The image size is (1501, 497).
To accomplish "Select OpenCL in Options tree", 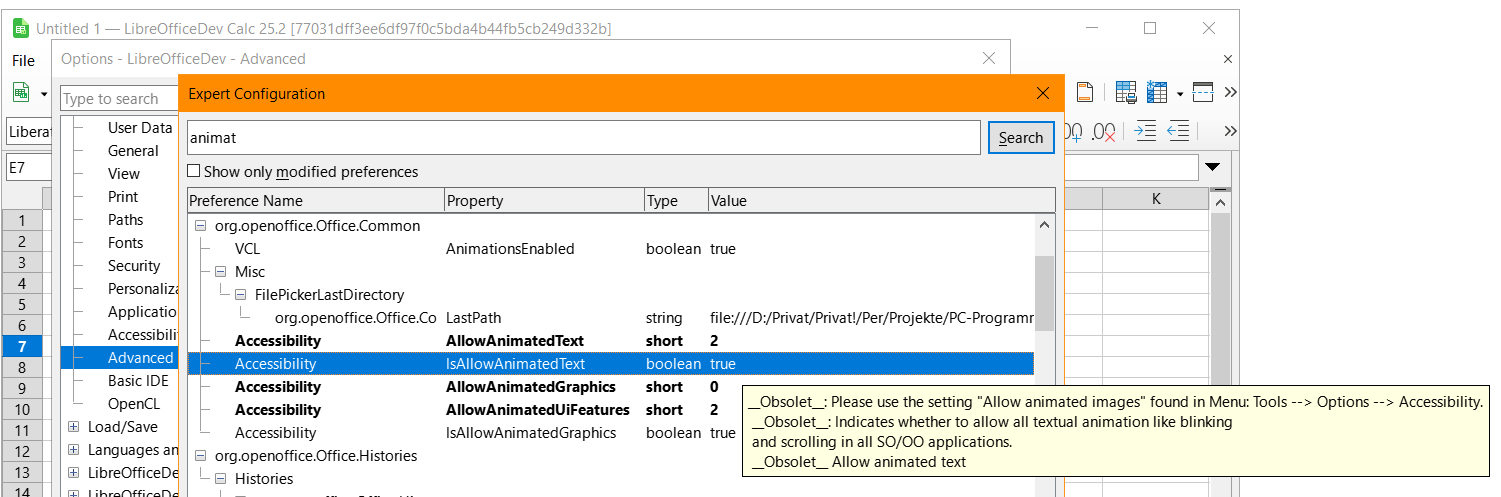I will pyautogui.click(x=134, y=404).
